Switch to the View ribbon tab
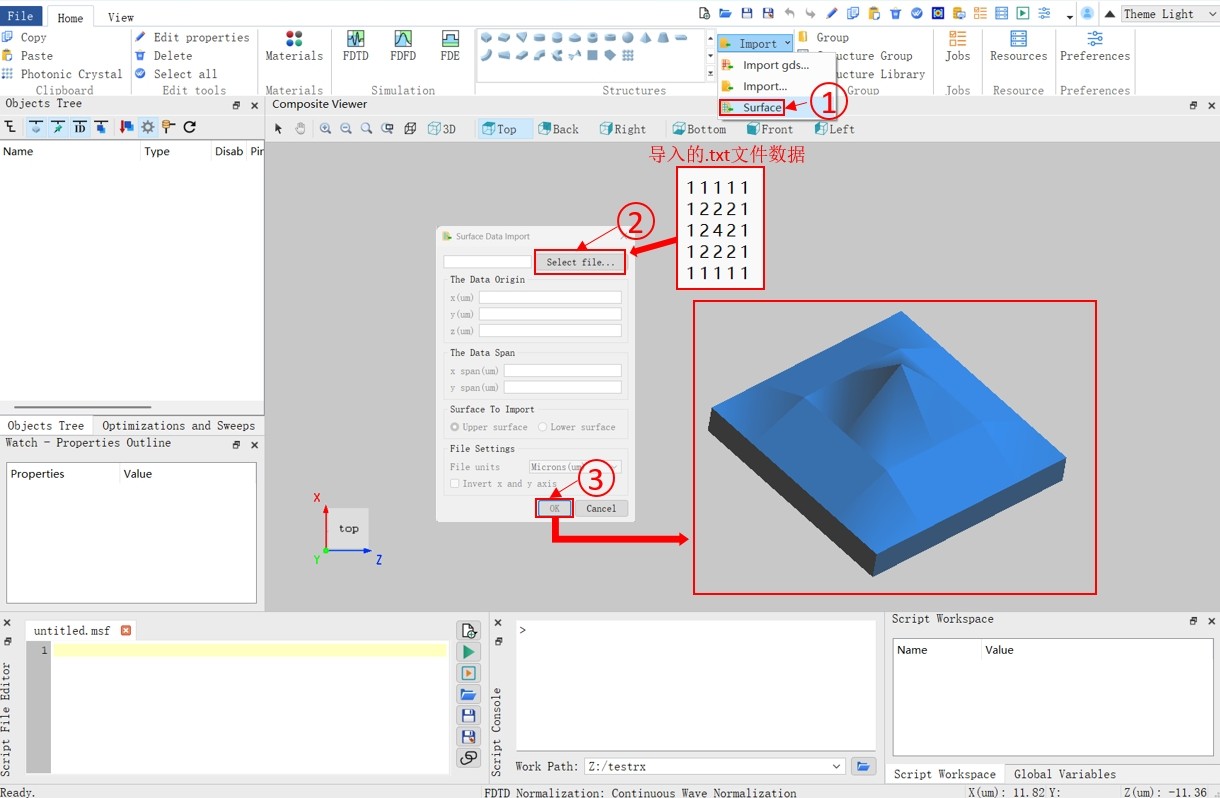Image resolution: width=1220 pixels, height=798 pixels. coord(120,17)
